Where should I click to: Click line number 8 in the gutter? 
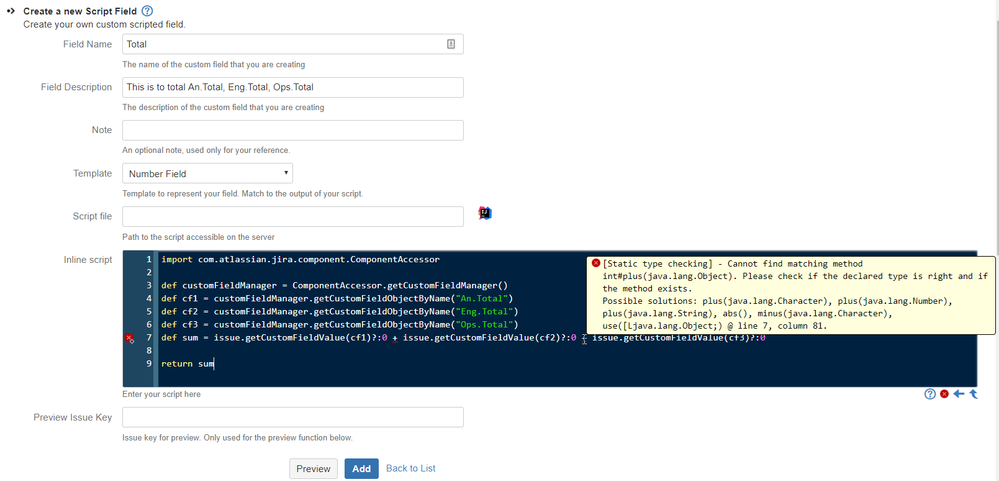tap(148, 350)
